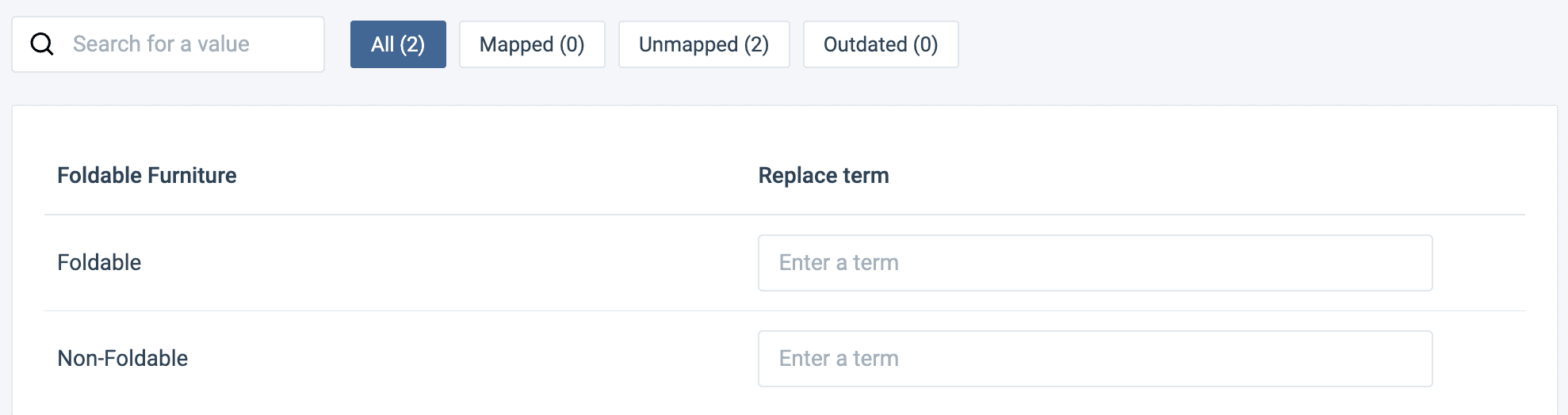Click the replace term field for Non-Foldable
The image size is (1568, 415).
point(1095,359)
